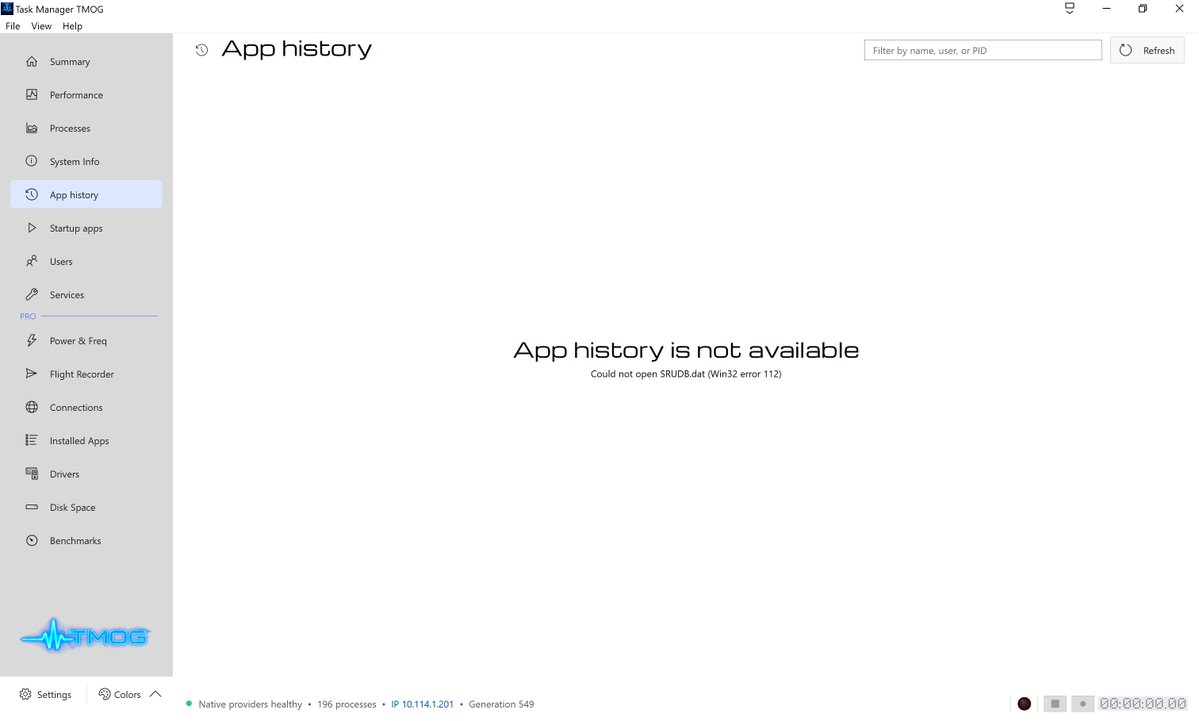Click the Installed Apps list icon
Screen dimensions: 1199x721
[x=31, y=440]
